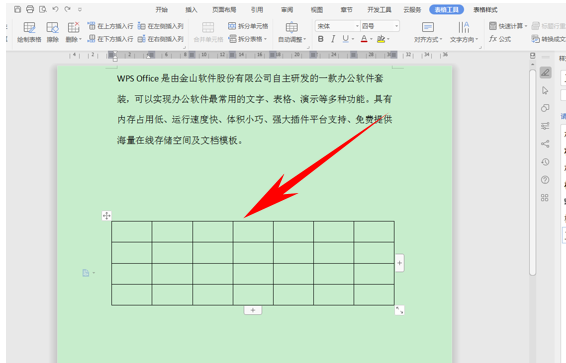566x363 pixels.
Task: Click the plus button to add a column
Action: point(399,263)
